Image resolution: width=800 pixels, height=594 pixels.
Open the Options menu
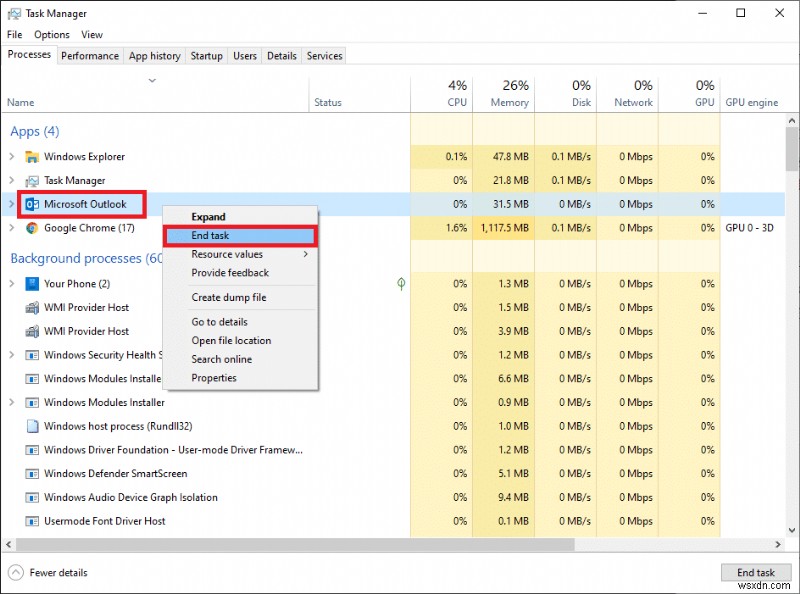click(51, 34)
